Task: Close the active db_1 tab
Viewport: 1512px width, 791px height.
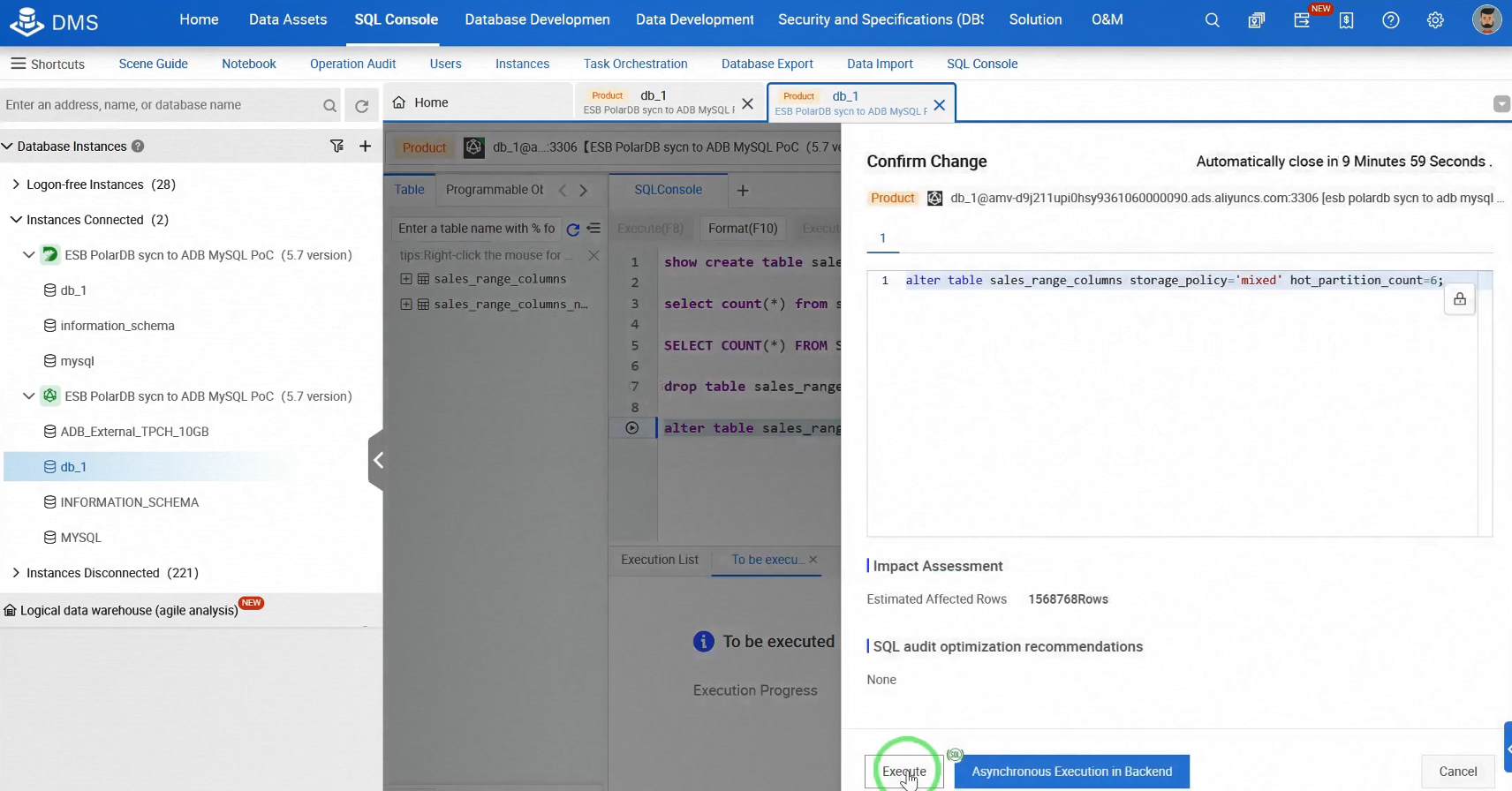Action: pos(940,105)
